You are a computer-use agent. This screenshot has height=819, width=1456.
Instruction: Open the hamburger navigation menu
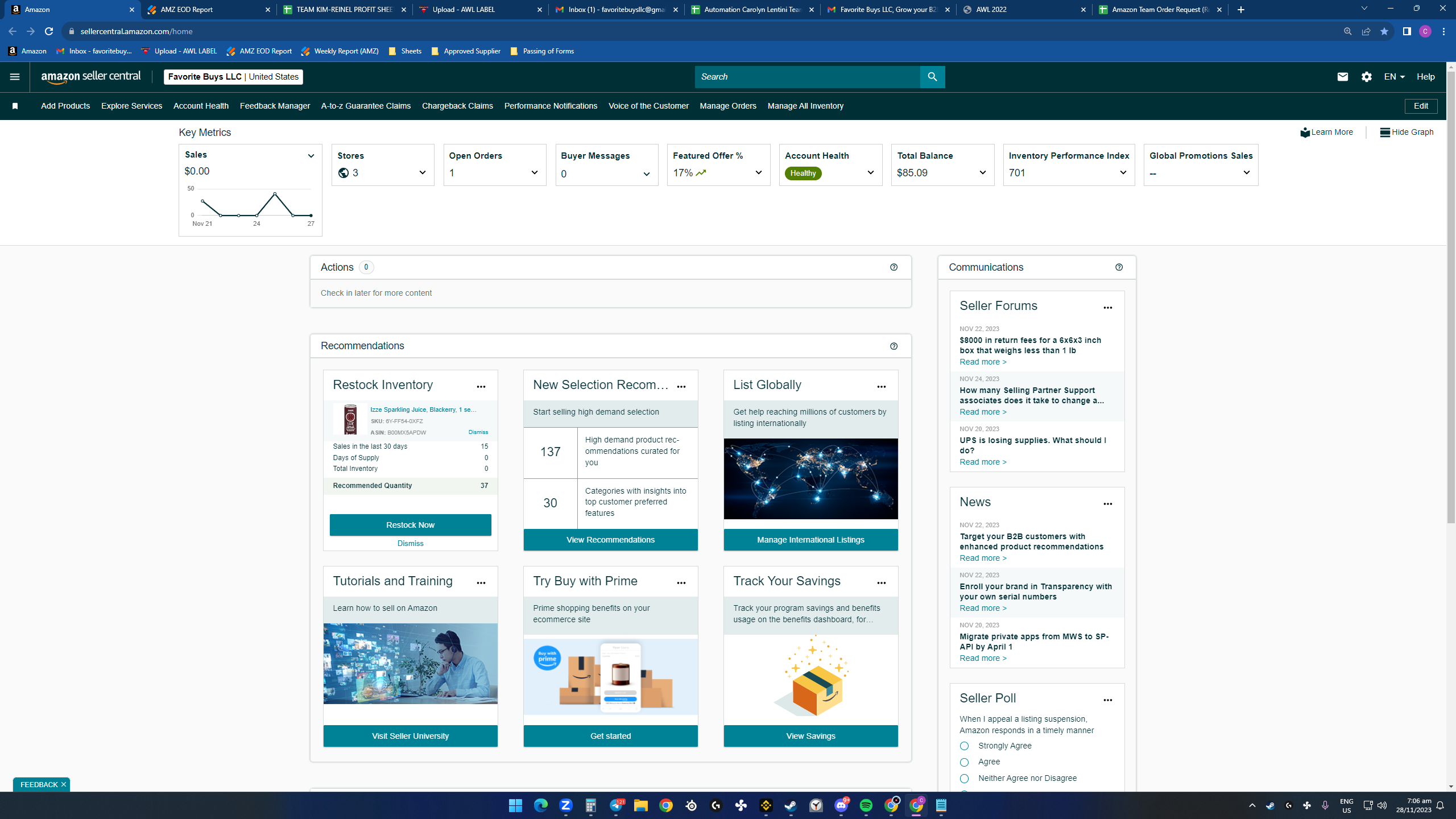[x=15, y=77]
